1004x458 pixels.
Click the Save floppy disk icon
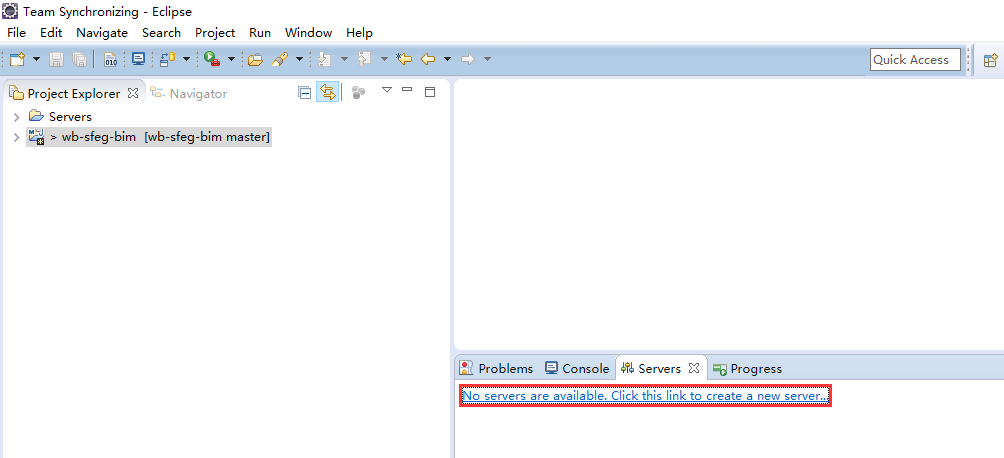(56, 60)
